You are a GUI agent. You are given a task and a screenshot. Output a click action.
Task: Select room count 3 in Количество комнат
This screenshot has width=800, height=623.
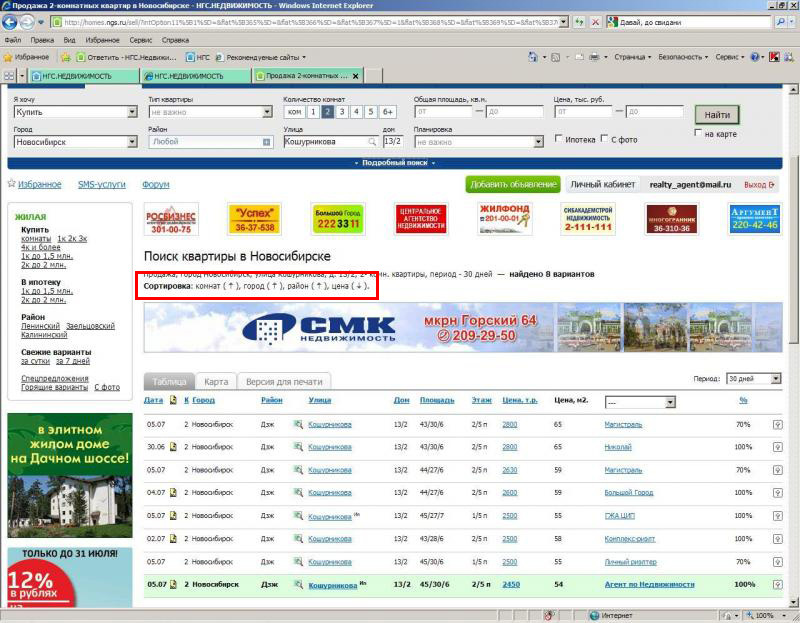(x=342, y=112)
